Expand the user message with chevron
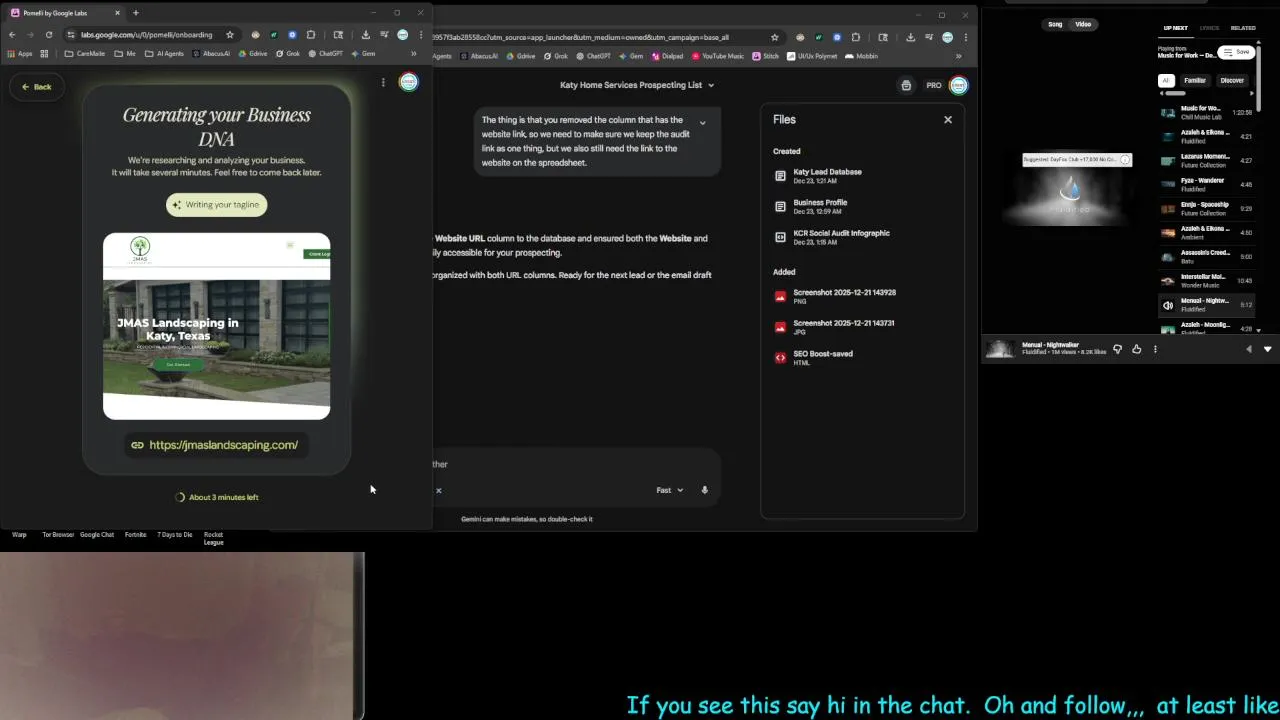Screen dimensions: 1280x720 [702, 123]
